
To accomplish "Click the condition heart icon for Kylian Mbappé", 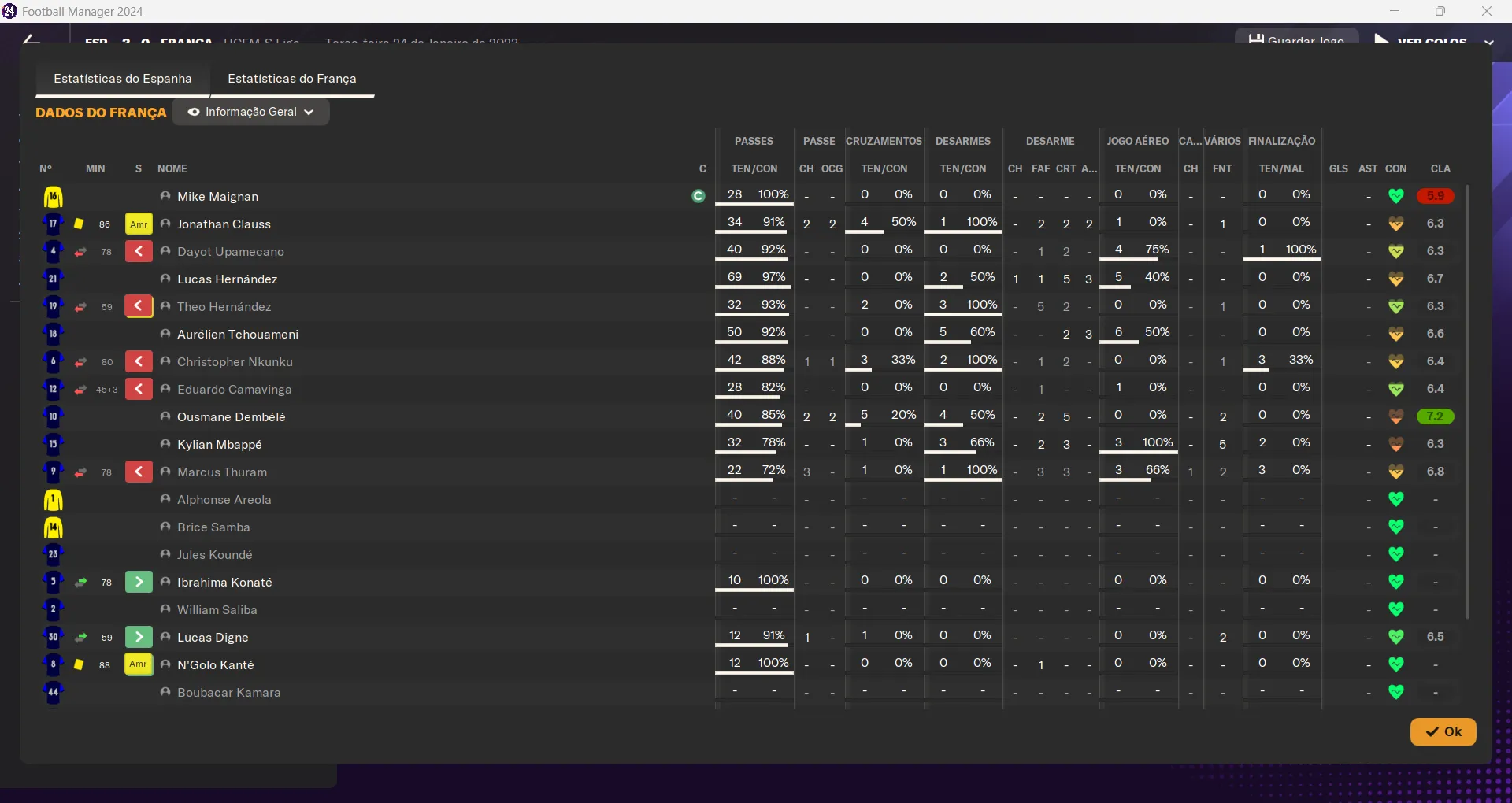I will coord(1396,444).
